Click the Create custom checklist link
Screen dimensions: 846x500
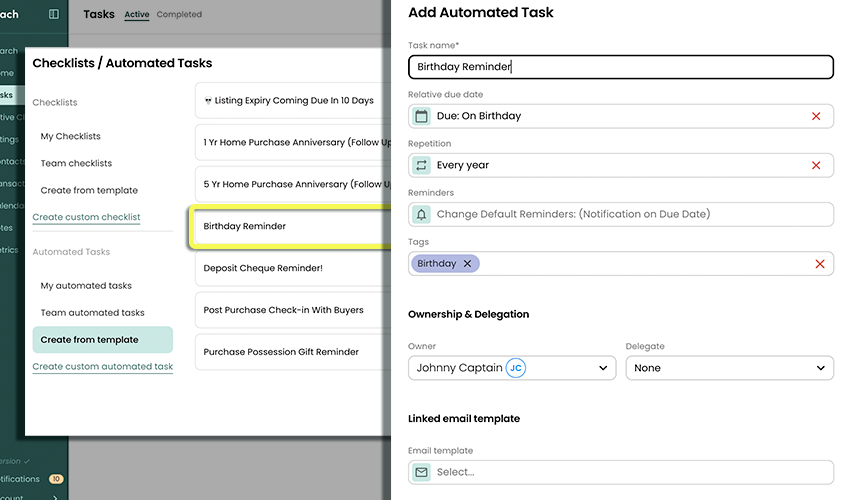point(86,217)
